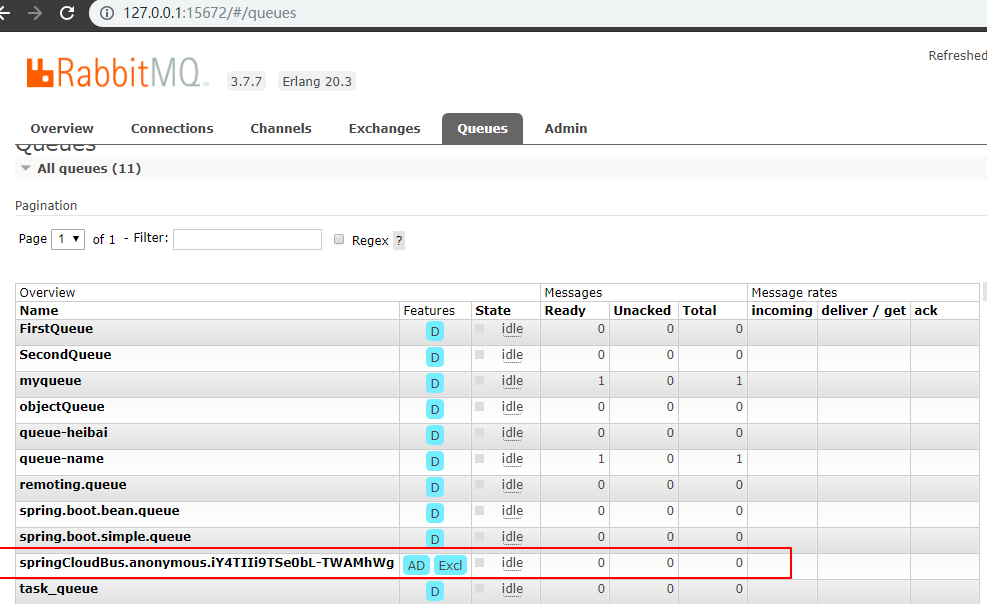Click the RabbitMQ logo
Image resolution: width=987 pixels, height=604 pixels.
pos(117,73)
